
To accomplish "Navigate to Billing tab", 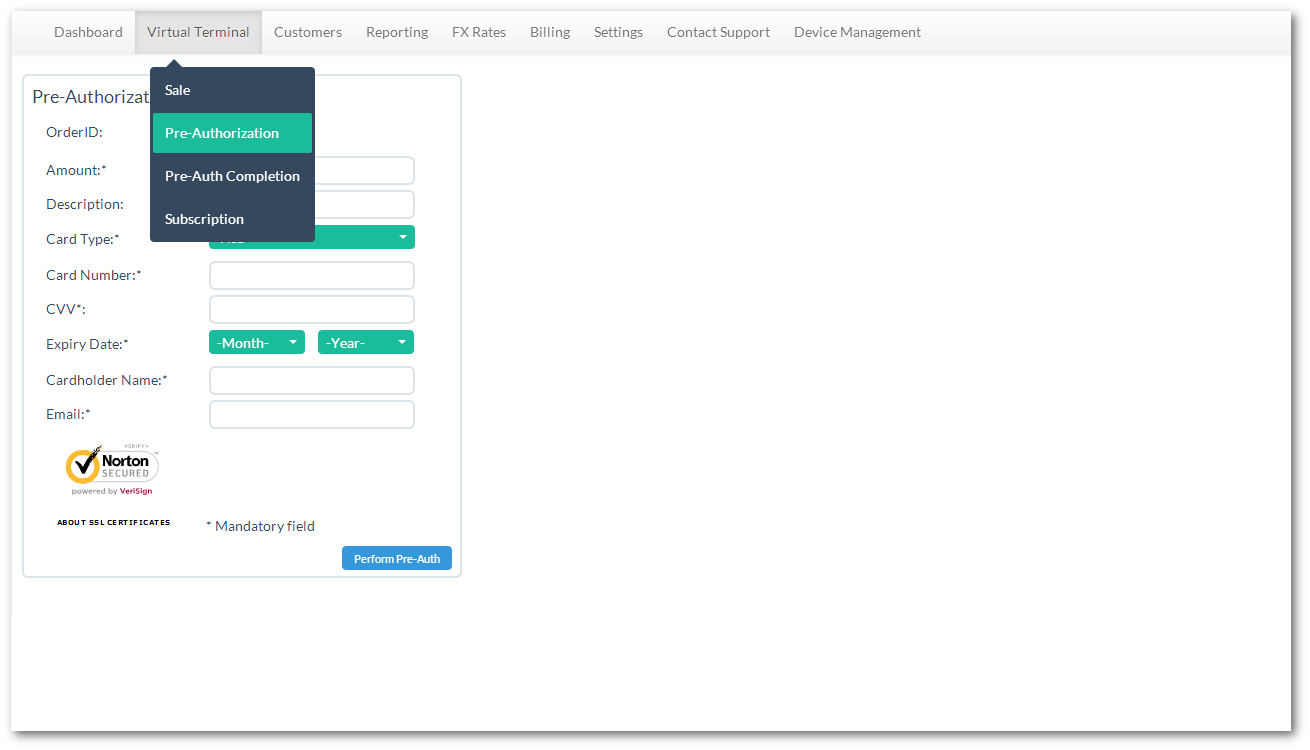I will pyautogui.click(x=550, y=32).
